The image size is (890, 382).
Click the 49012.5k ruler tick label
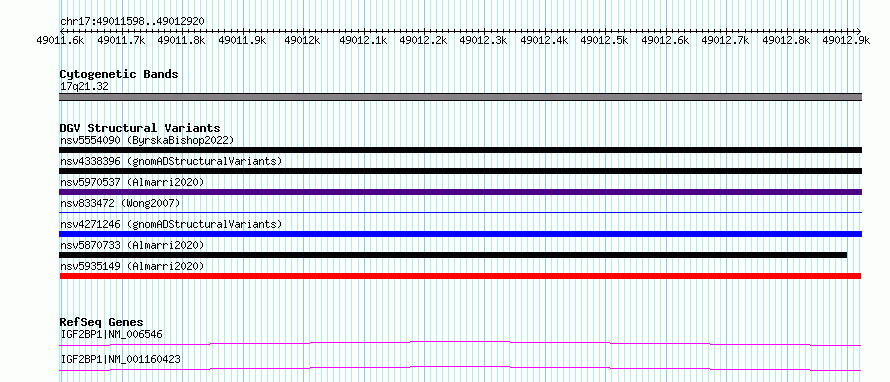pos(604,40)
